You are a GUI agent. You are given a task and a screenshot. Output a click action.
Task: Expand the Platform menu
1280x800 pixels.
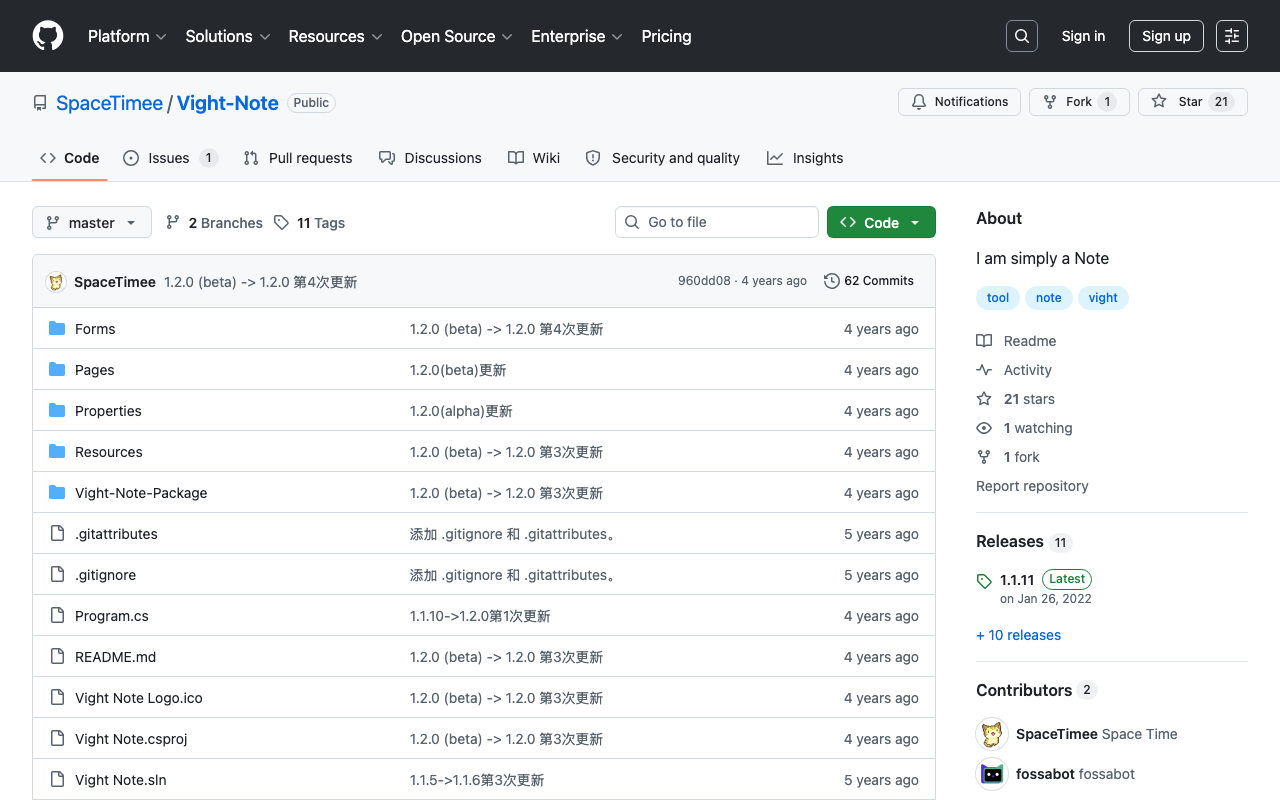[x=127, y=36]
